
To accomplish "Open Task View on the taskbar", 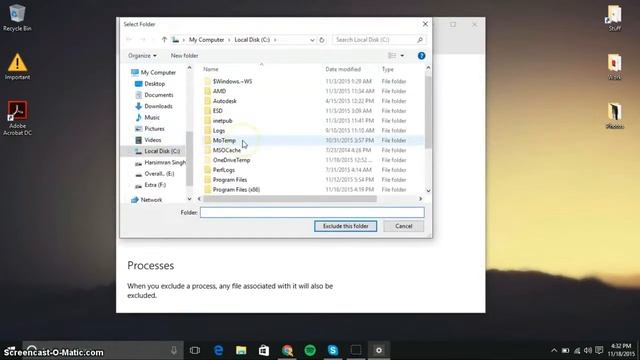I will (x=195, y=350).
